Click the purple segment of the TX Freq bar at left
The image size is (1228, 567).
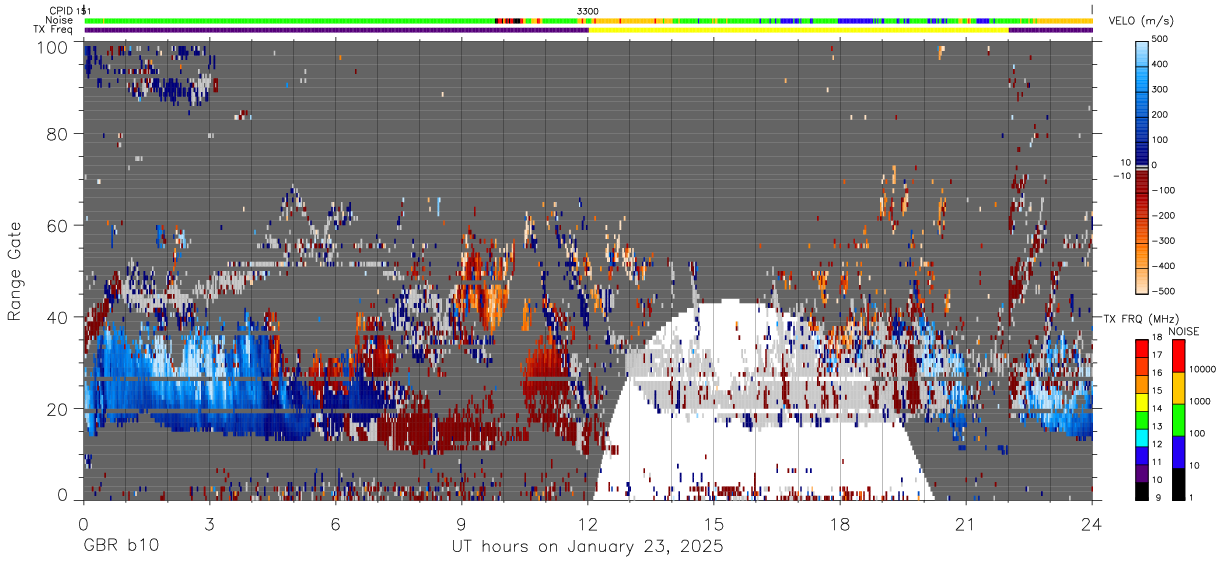[336, 30]
